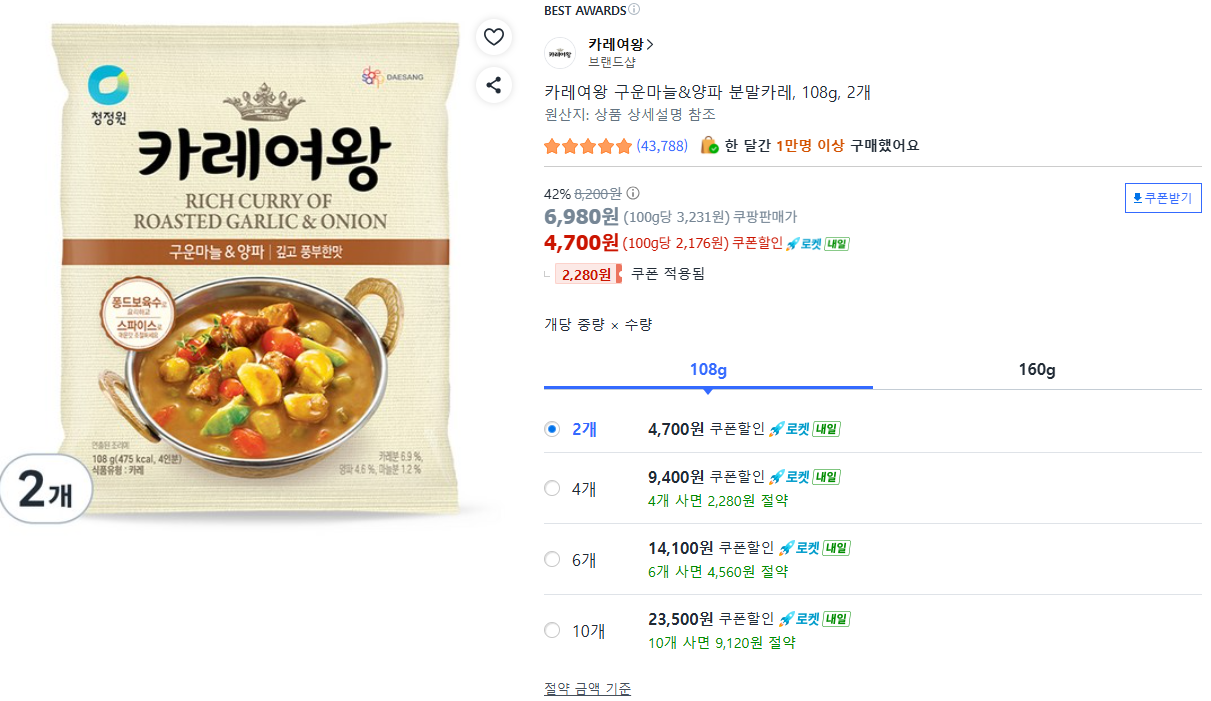The height and width of the screenshot is (701, 1211).
Task: Click the 쿠폰받기 download coupon button
Action: click(x=1163, y=198)
